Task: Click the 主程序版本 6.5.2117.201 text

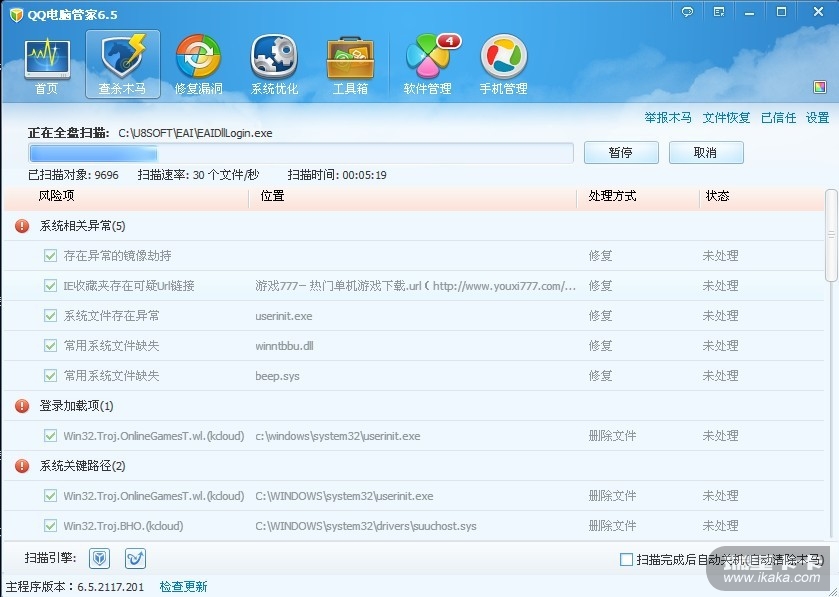Action: (x=75, y=587)
